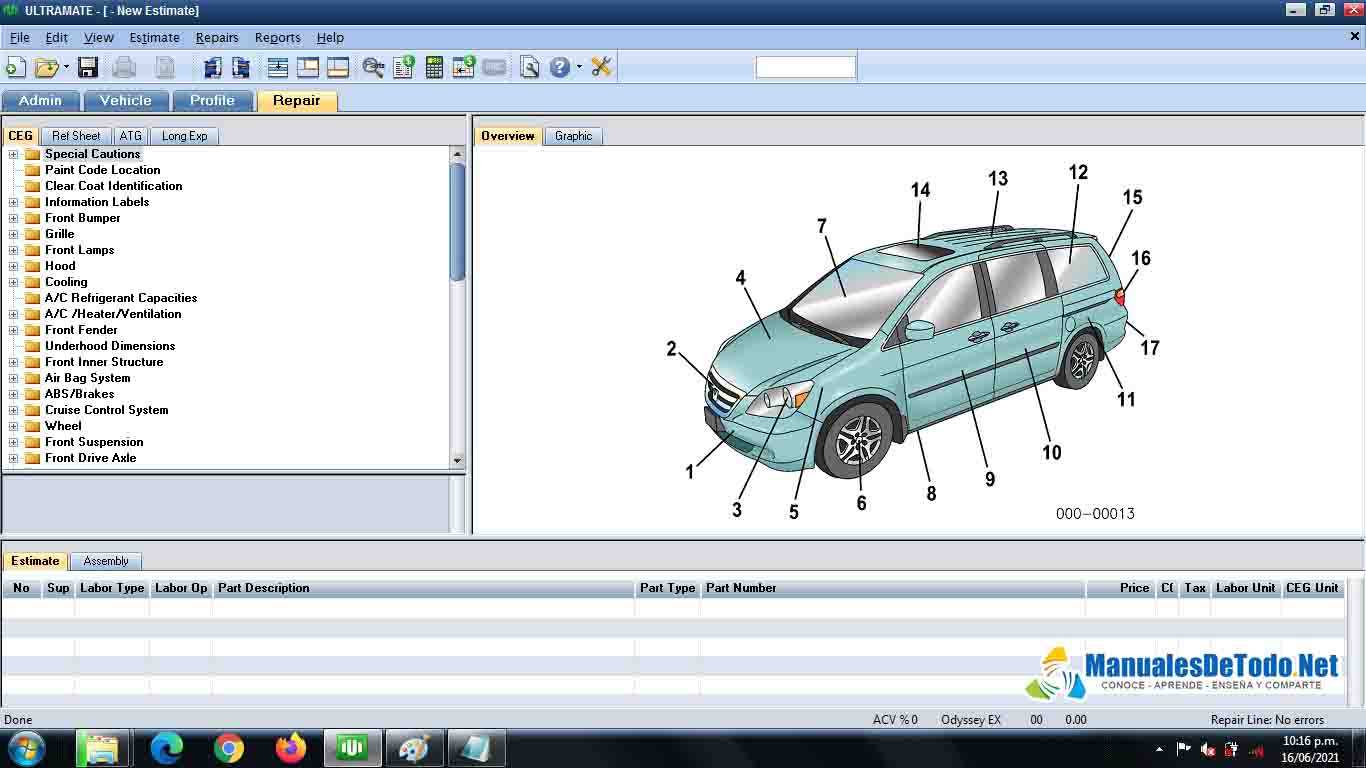Click the scroll down arrow of CEG tree

click(458, 460)
